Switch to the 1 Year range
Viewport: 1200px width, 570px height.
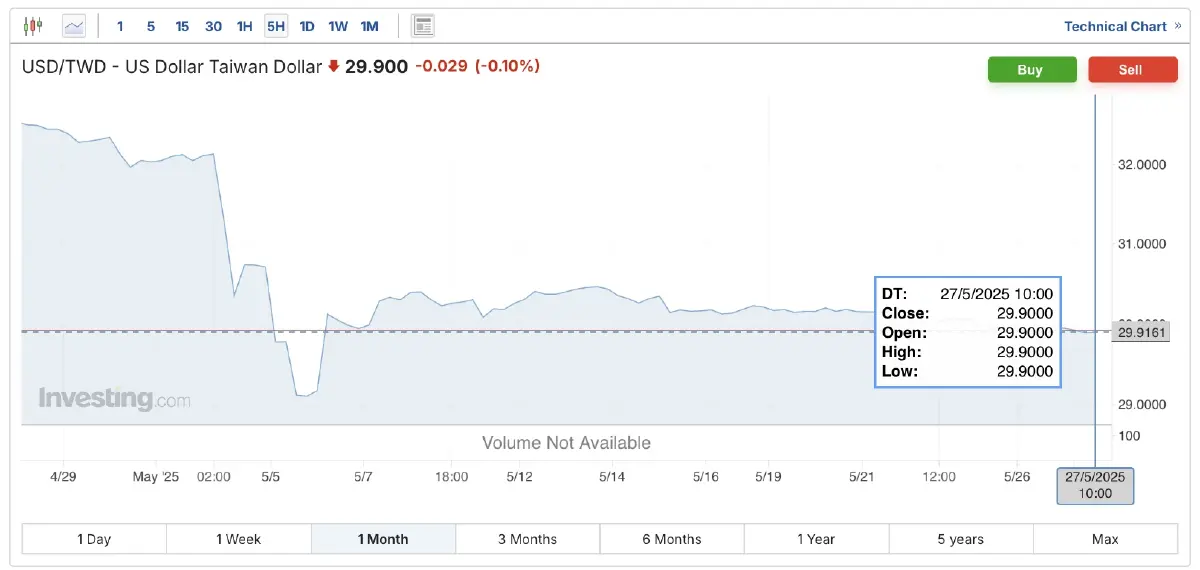[x=816, y=539]
